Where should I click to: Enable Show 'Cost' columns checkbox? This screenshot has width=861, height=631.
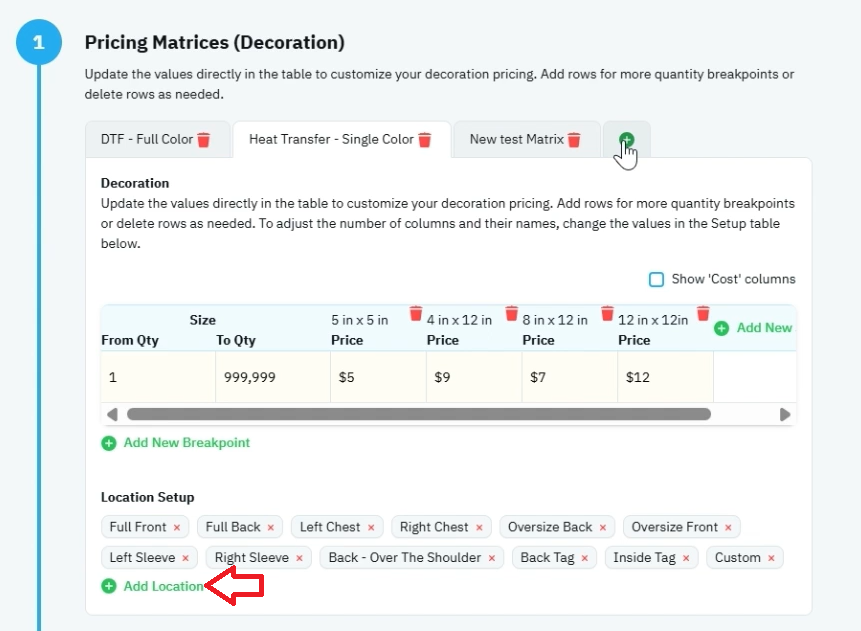(656, 280)
